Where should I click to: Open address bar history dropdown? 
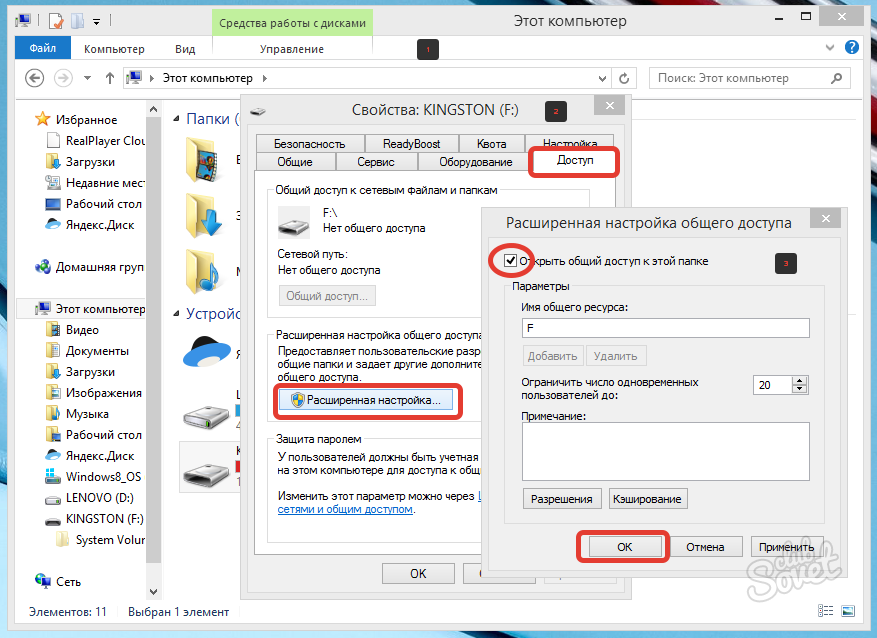coord(602,78)
